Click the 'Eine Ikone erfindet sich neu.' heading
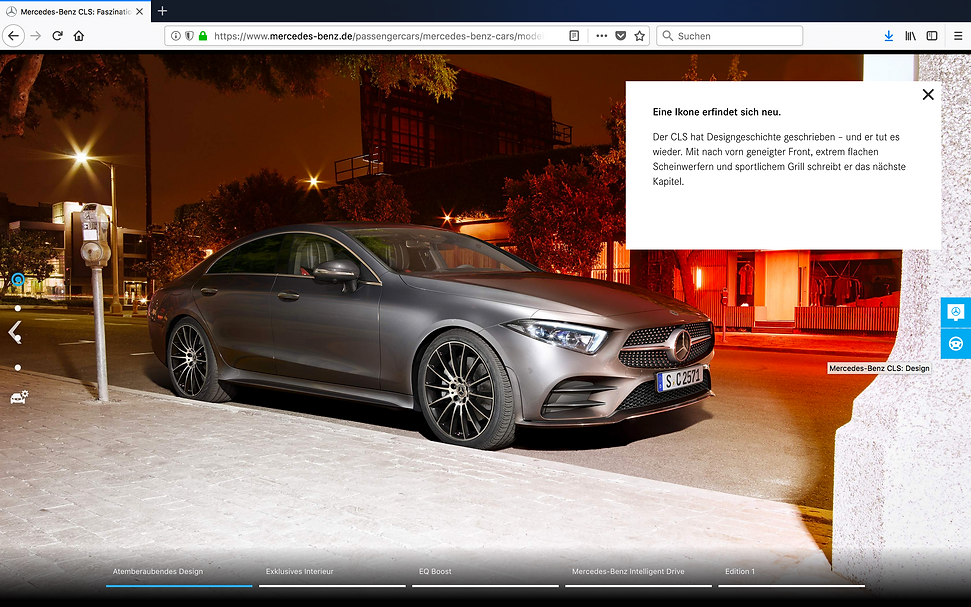971x607 pixels. click(716, 112)
